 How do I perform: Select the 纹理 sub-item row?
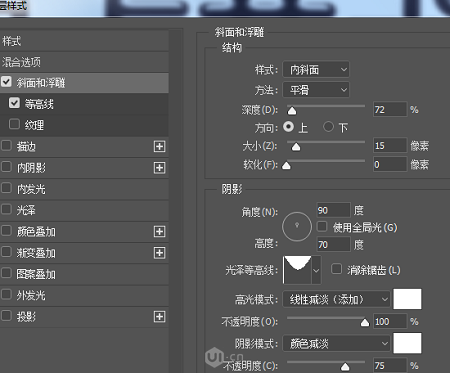(84, 125)
